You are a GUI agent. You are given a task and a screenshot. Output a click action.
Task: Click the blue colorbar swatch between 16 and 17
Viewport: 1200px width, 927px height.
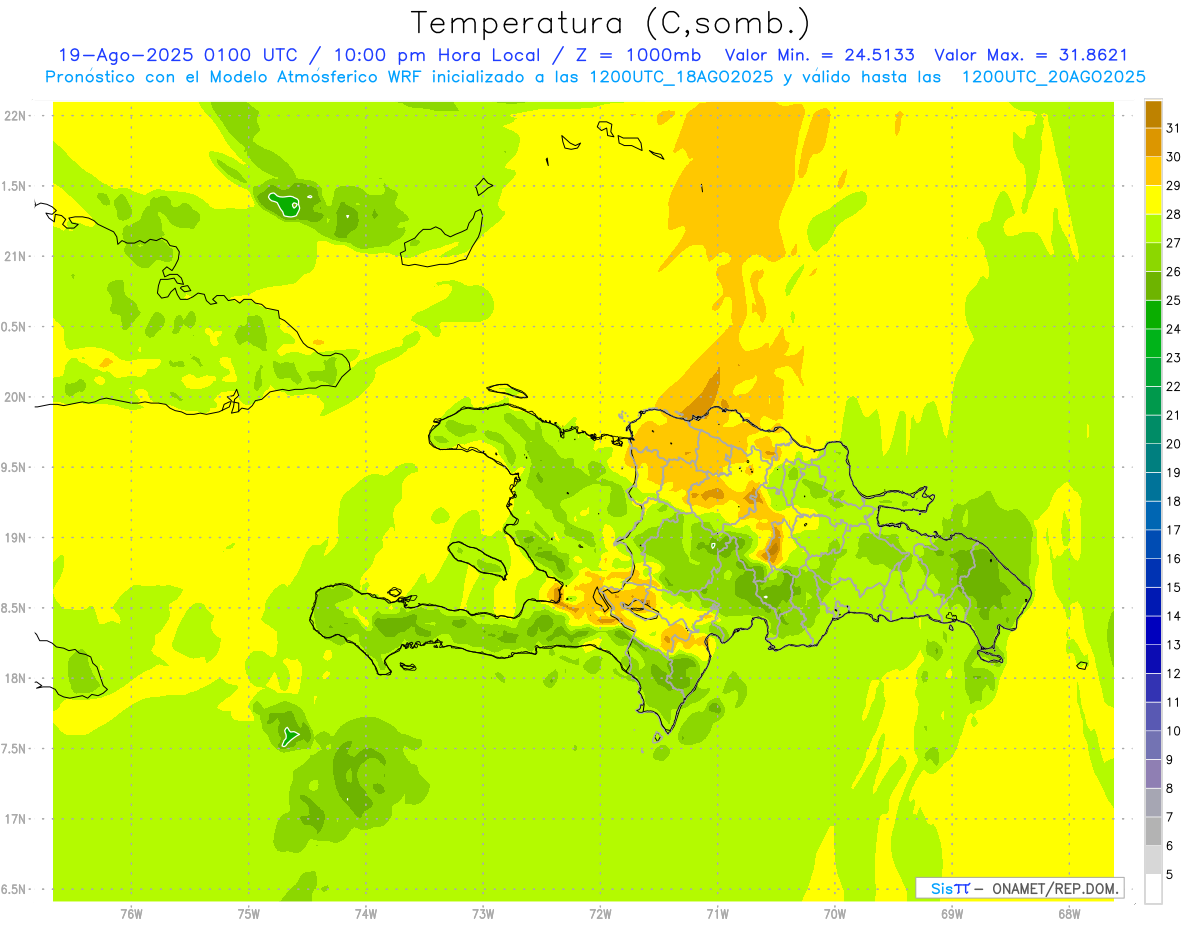click(x=1153, y=544)
